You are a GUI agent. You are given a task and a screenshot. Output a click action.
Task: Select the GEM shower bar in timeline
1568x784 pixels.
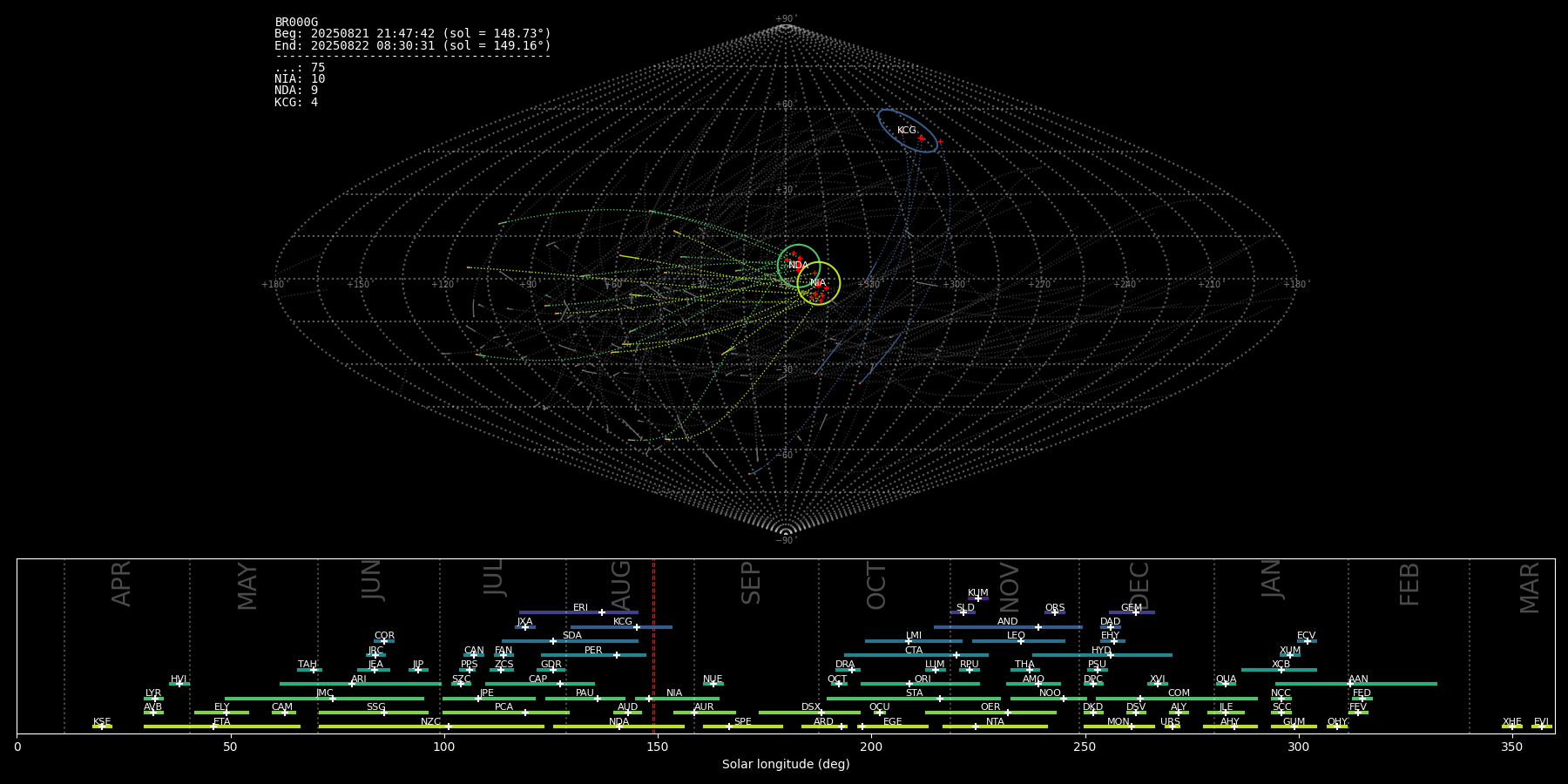click(1132, 612)
